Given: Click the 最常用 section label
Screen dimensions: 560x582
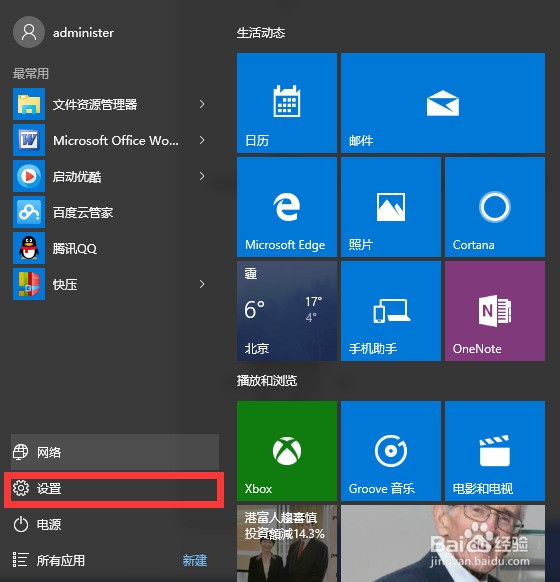Looking at the screenshot, I should pyautogui.click(x=31, y=73).
